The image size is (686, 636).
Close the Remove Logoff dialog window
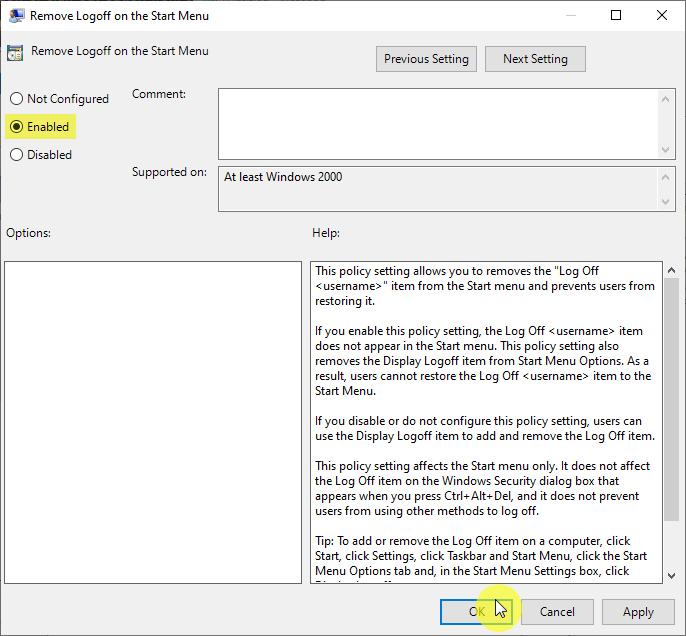tap(662, 16)
